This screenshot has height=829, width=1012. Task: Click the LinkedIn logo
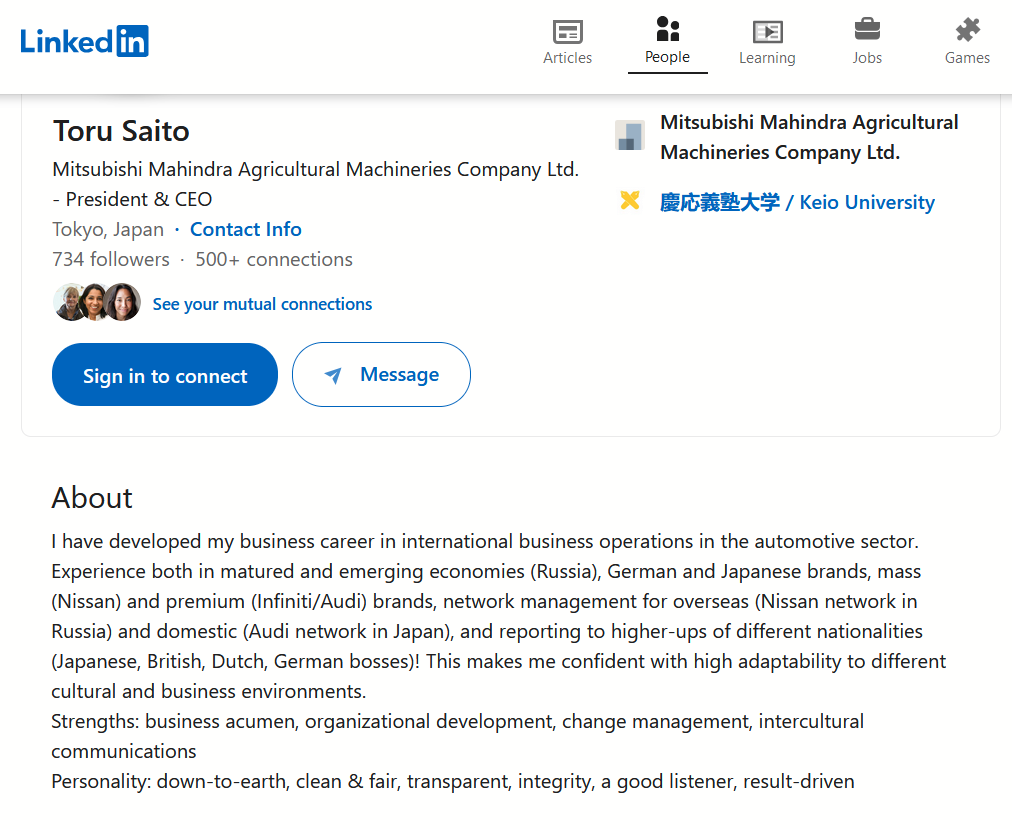[x=85, y=41]
